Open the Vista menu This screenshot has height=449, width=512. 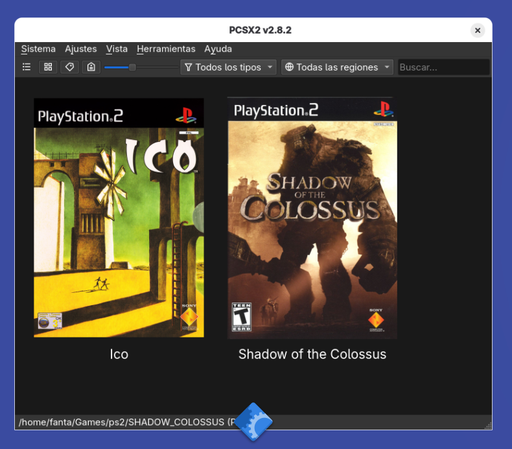117,49
